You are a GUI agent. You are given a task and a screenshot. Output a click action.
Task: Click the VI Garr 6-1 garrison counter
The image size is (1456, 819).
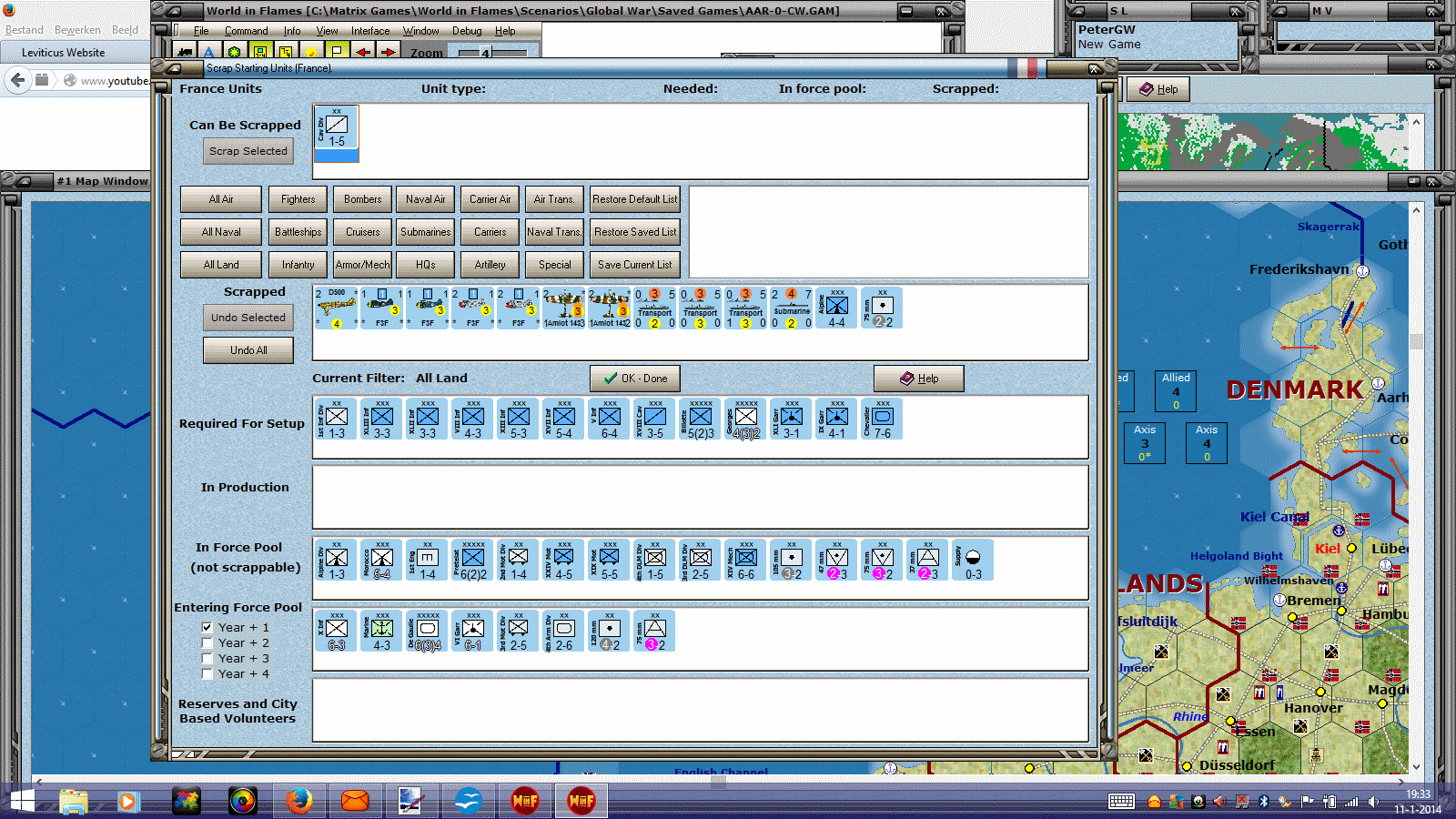(x=473, y=631)
